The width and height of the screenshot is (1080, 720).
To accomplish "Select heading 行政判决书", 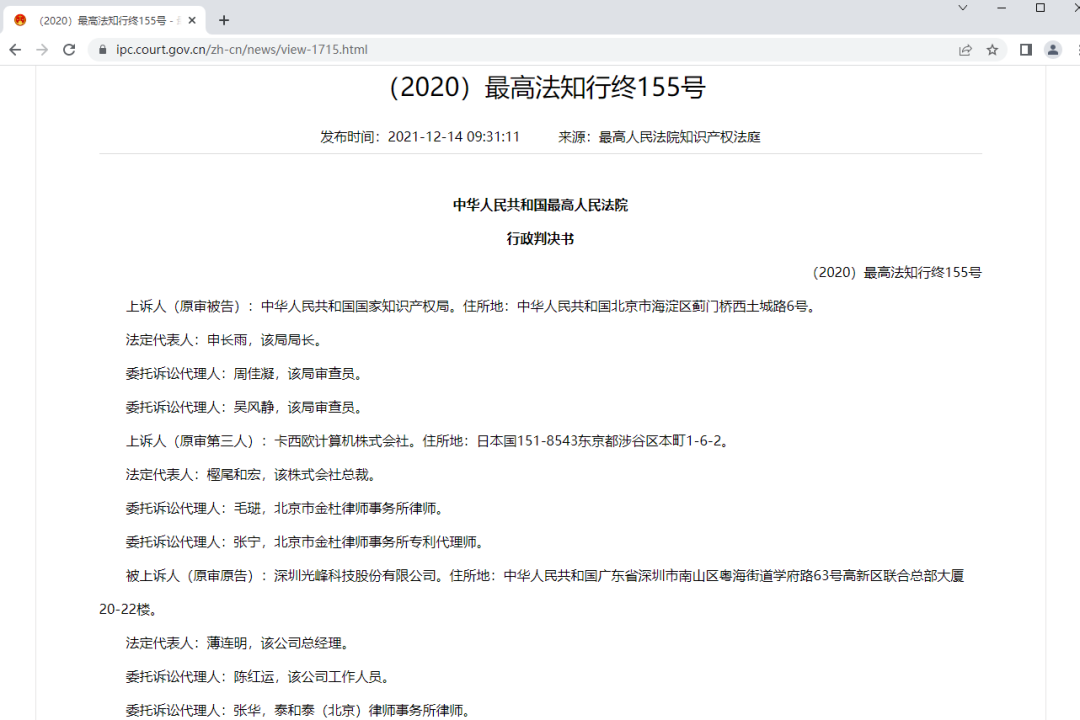I will click(540, 238).
